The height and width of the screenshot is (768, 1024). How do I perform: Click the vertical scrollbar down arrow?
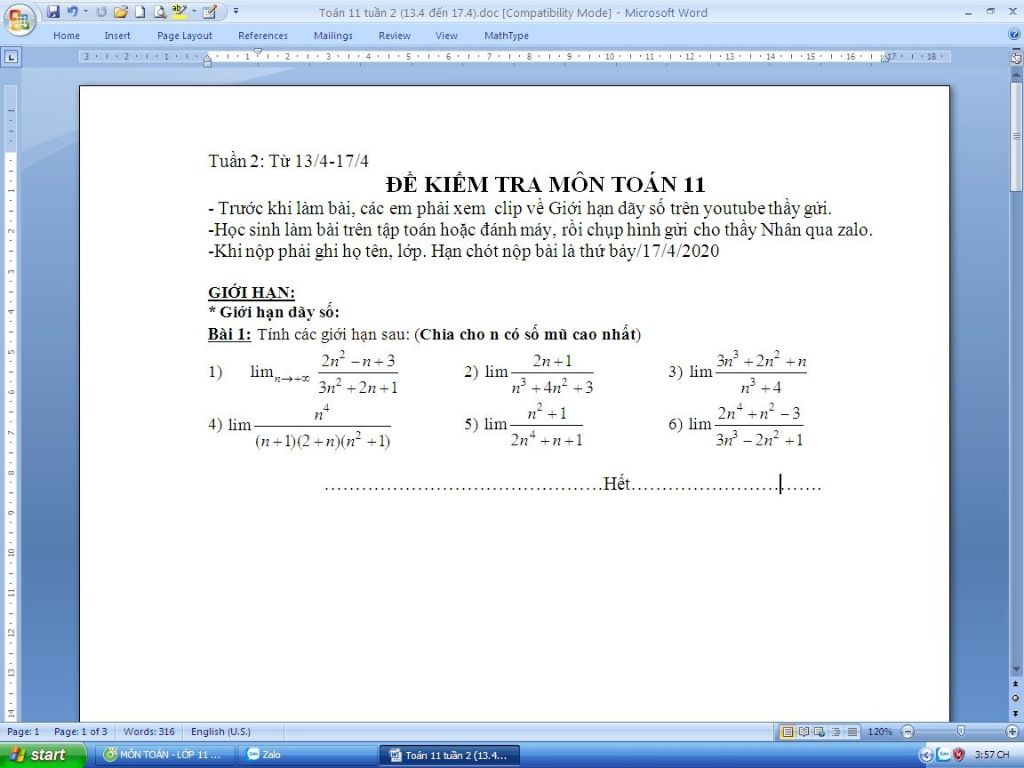point(1016,669)
